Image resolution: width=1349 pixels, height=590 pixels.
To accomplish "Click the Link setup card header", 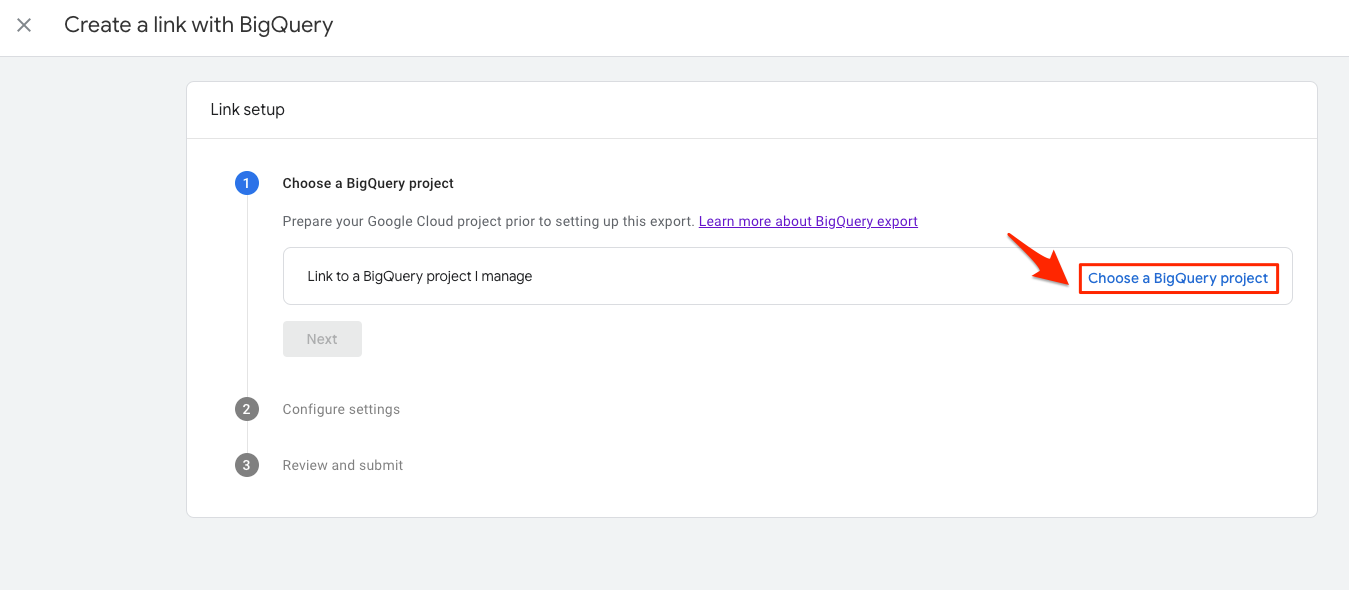I will pyautogui.click(x=248, y=110).
